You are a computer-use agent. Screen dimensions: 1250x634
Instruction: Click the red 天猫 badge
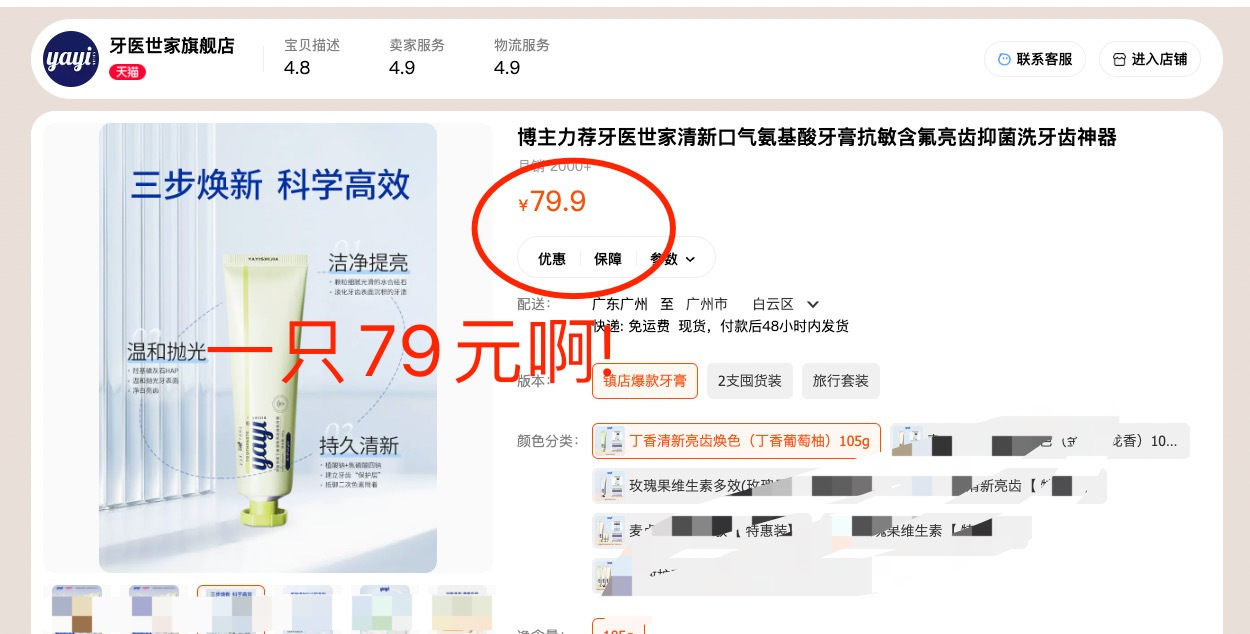127,72
